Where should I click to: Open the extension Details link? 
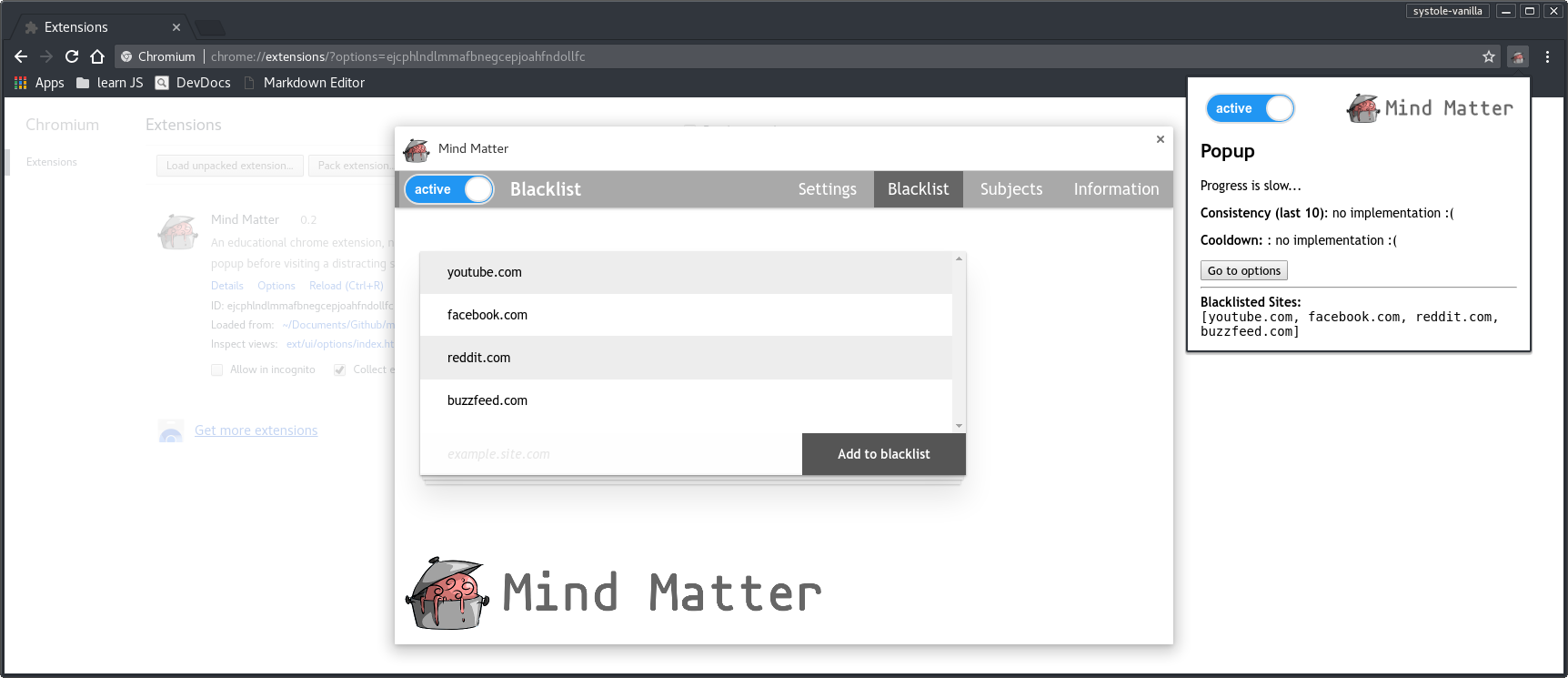pyautogui.click(x=227, y=286)
